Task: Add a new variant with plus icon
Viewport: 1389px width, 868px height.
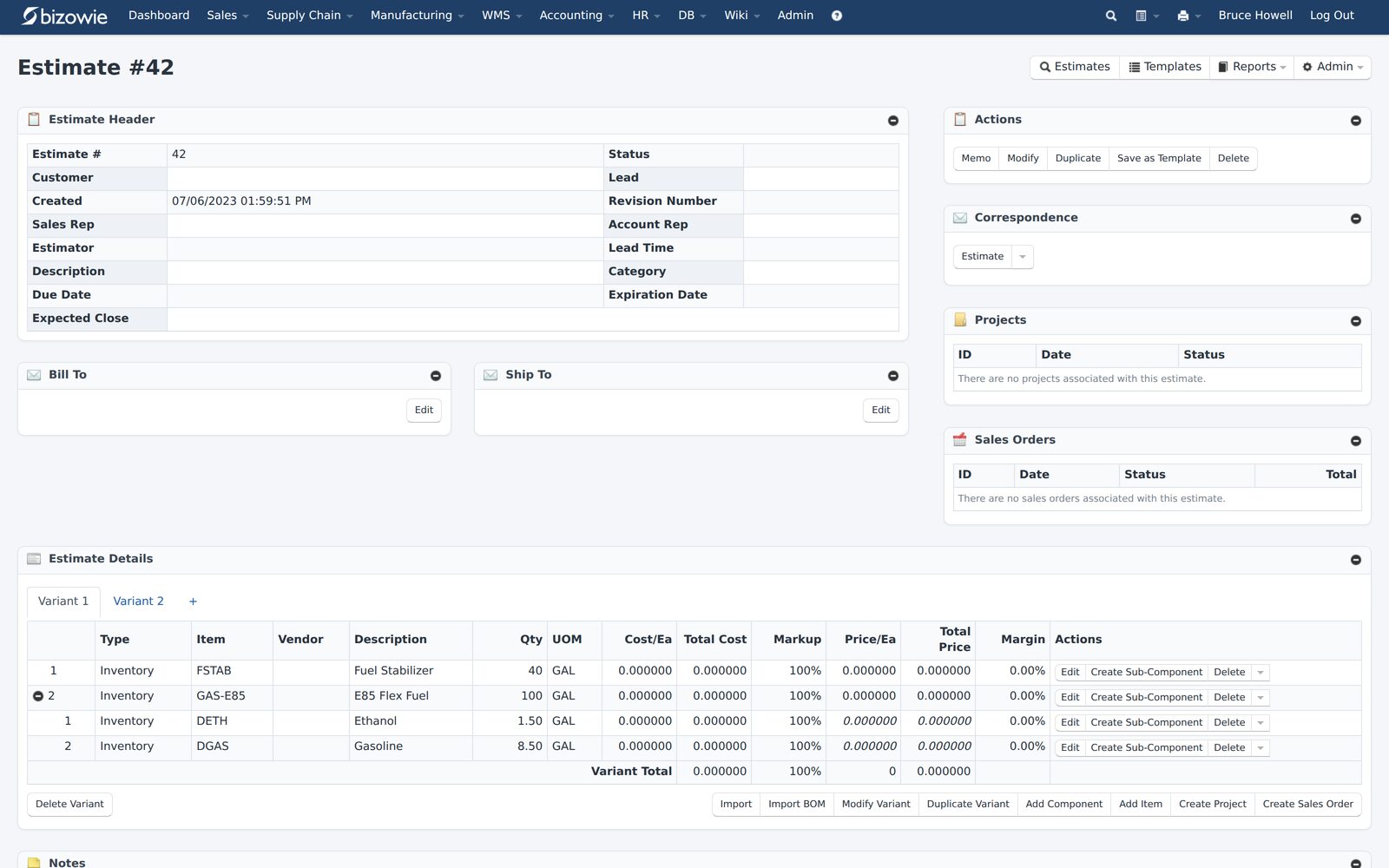Action: [193, 602]
